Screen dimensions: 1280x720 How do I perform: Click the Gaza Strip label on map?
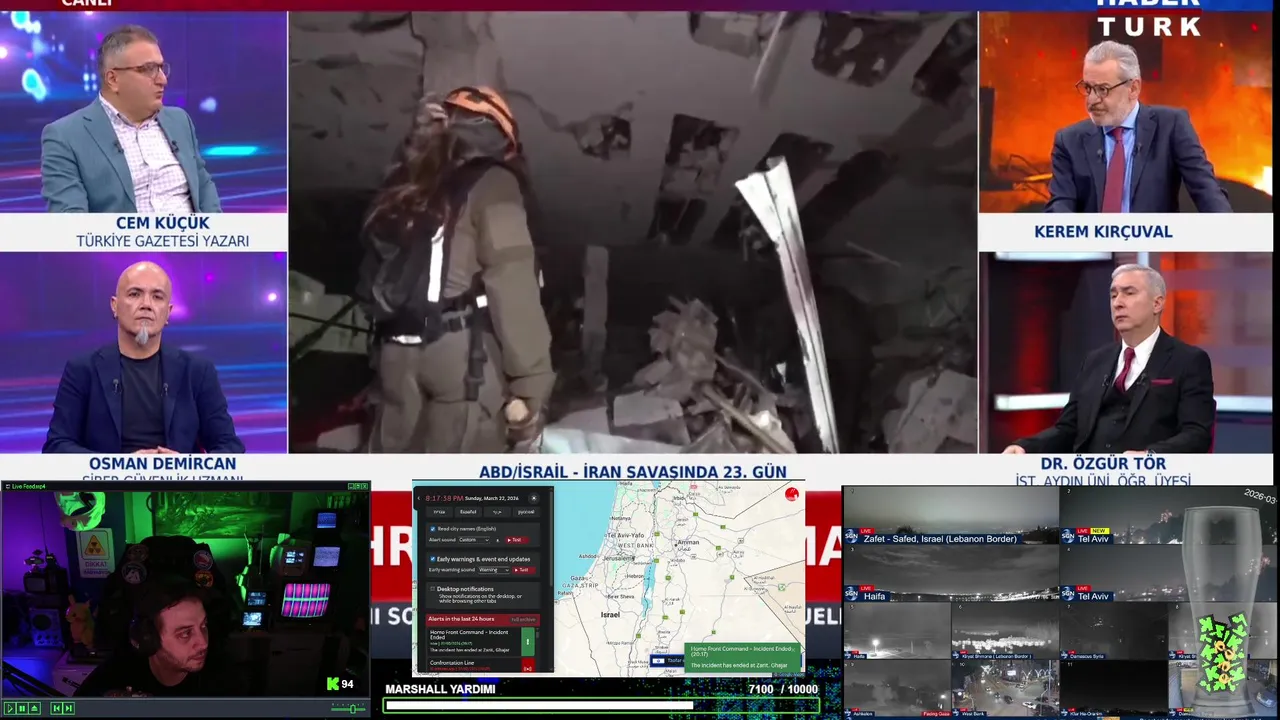(580, 585)
